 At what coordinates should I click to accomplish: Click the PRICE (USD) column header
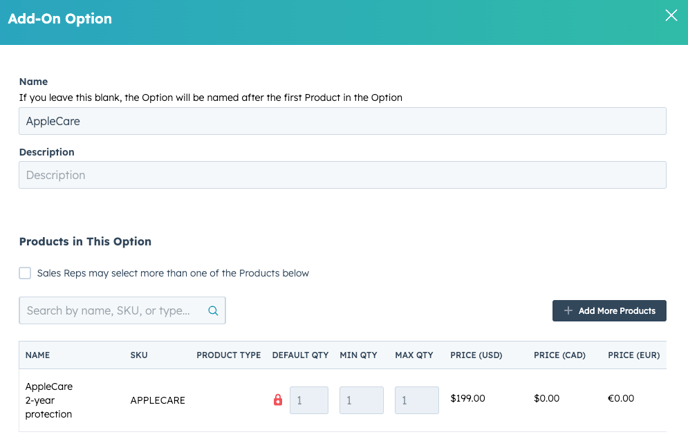476,355
